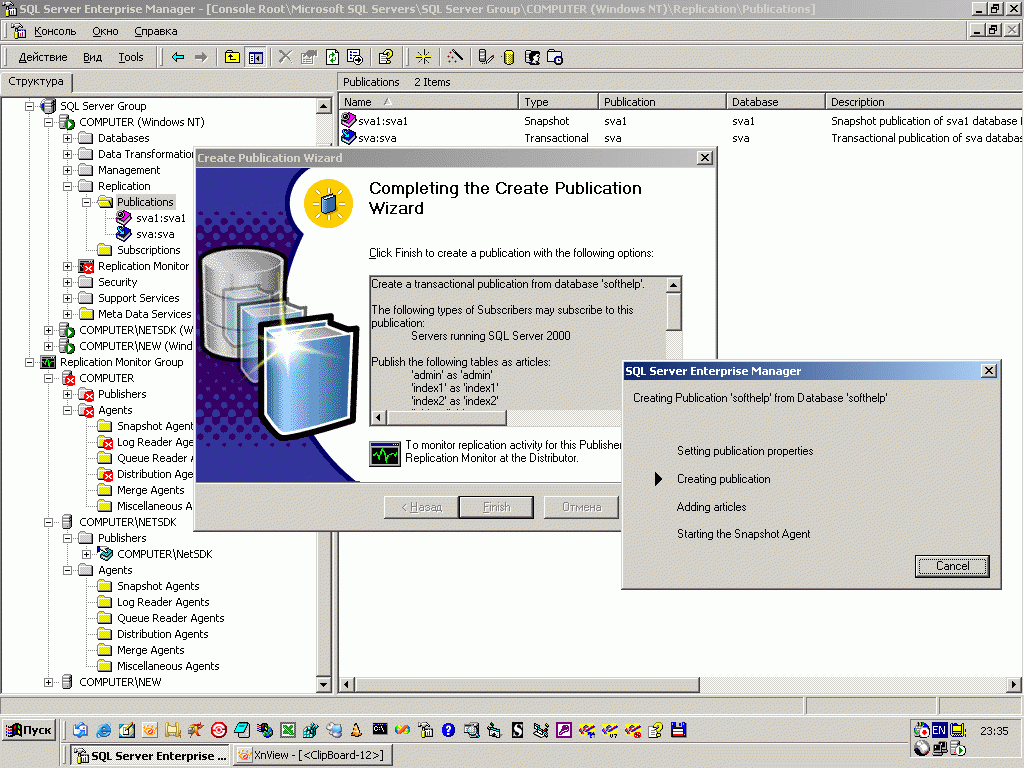Expand the Support Services folder
This screenshot has width=1024, height=768.
coord(67,298)
